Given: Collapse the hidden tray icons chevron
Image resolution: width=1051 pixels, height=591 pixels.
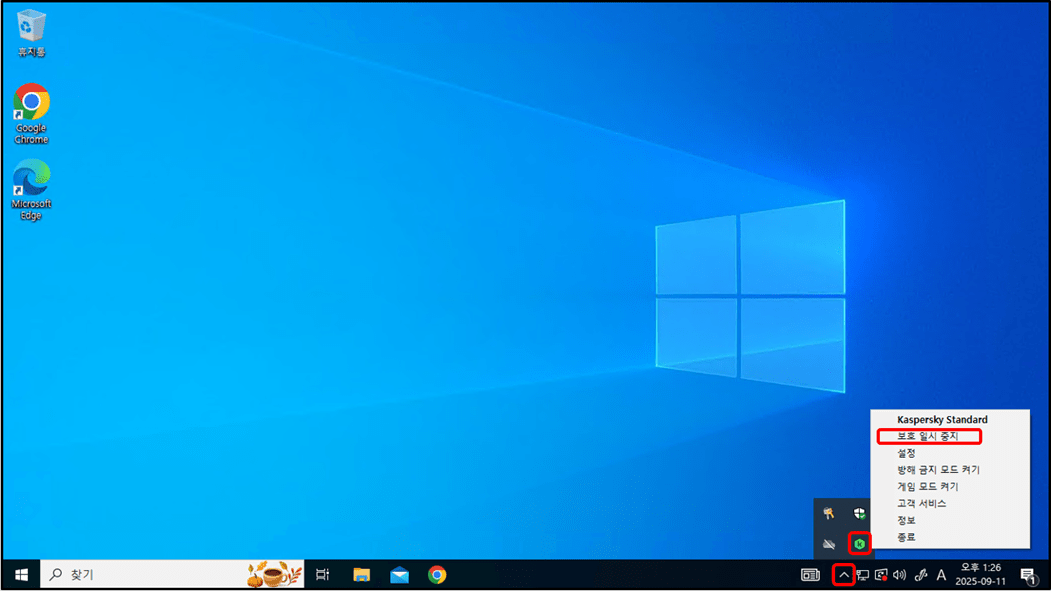Looking at the screenshot, I should [844, 575].
